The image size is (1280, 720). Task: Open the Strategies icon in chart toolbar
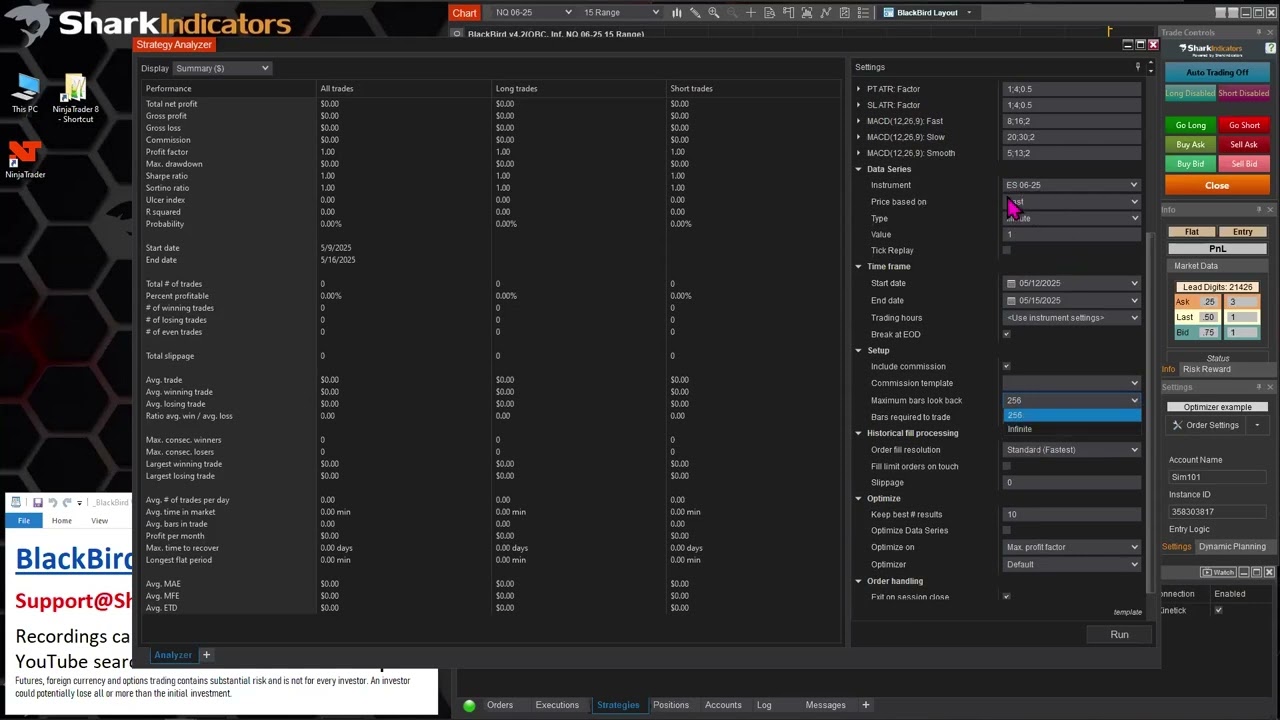coord(845,13)
